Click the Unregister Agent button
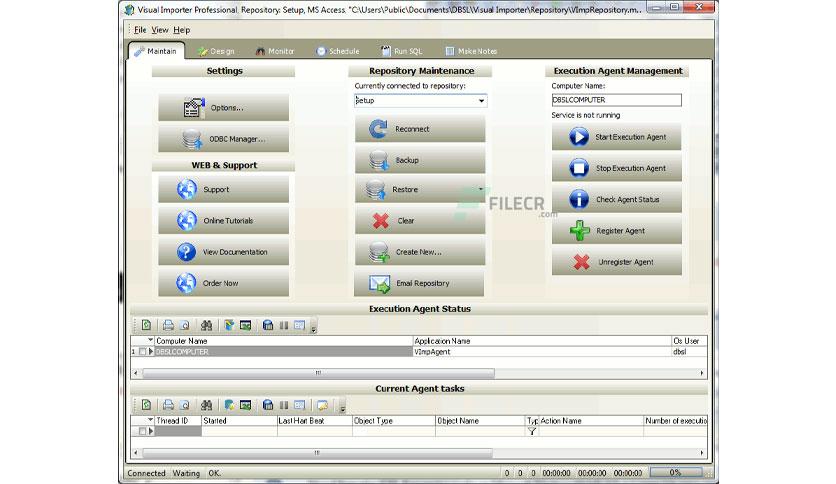This screenshot has width=836, height=484. tap(616, 262)
